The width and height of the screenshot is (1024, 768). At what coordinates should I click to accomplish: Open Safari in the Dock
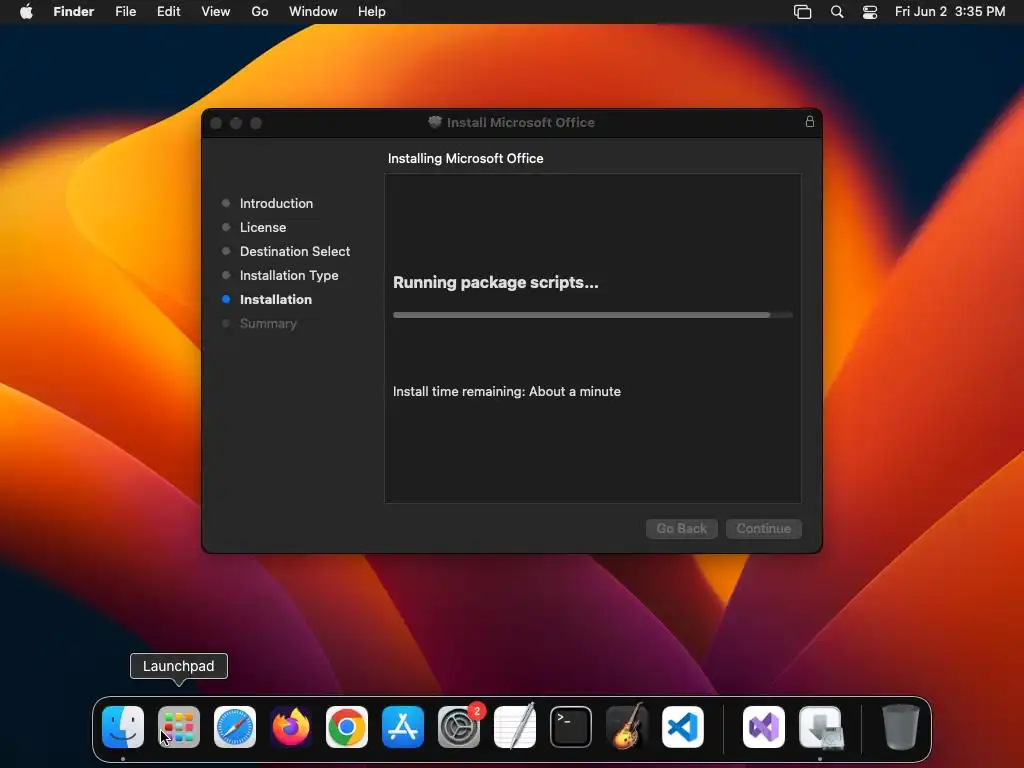[x=235, y=726]
